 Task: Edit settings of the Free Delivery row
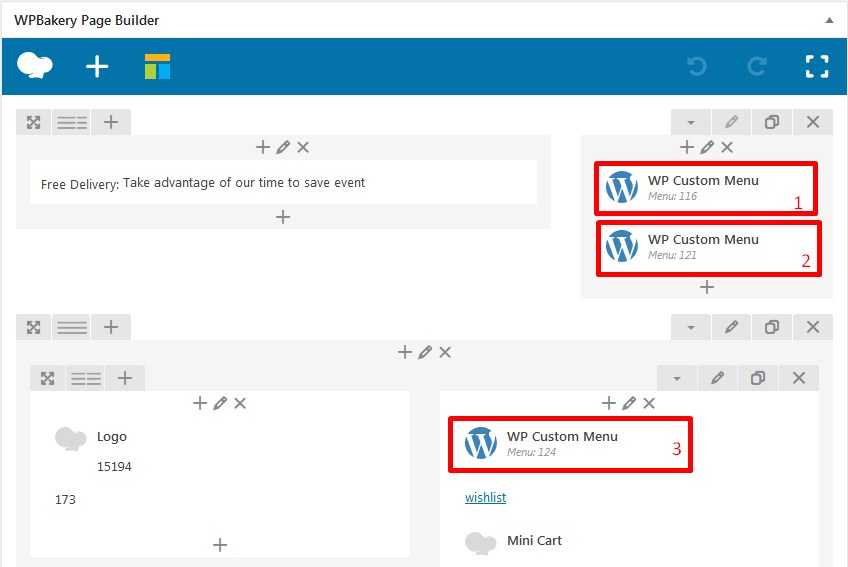tap(731, 122)
